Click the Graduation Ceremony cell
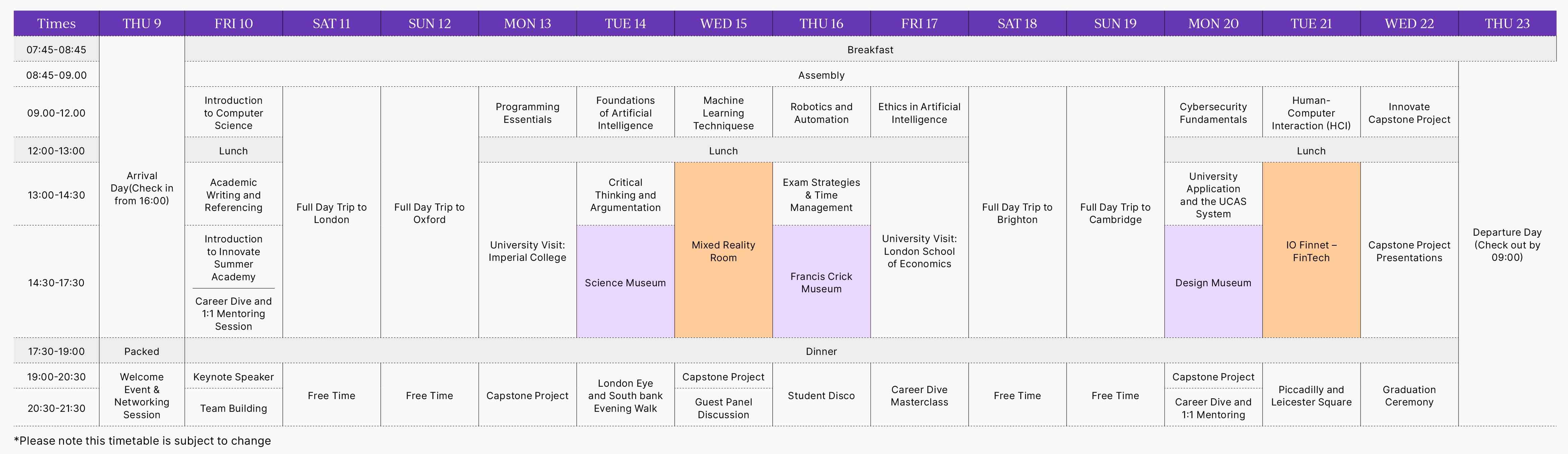This screenshot has width=1568, height=454. pyautogui.click(x=1409, y=396)
